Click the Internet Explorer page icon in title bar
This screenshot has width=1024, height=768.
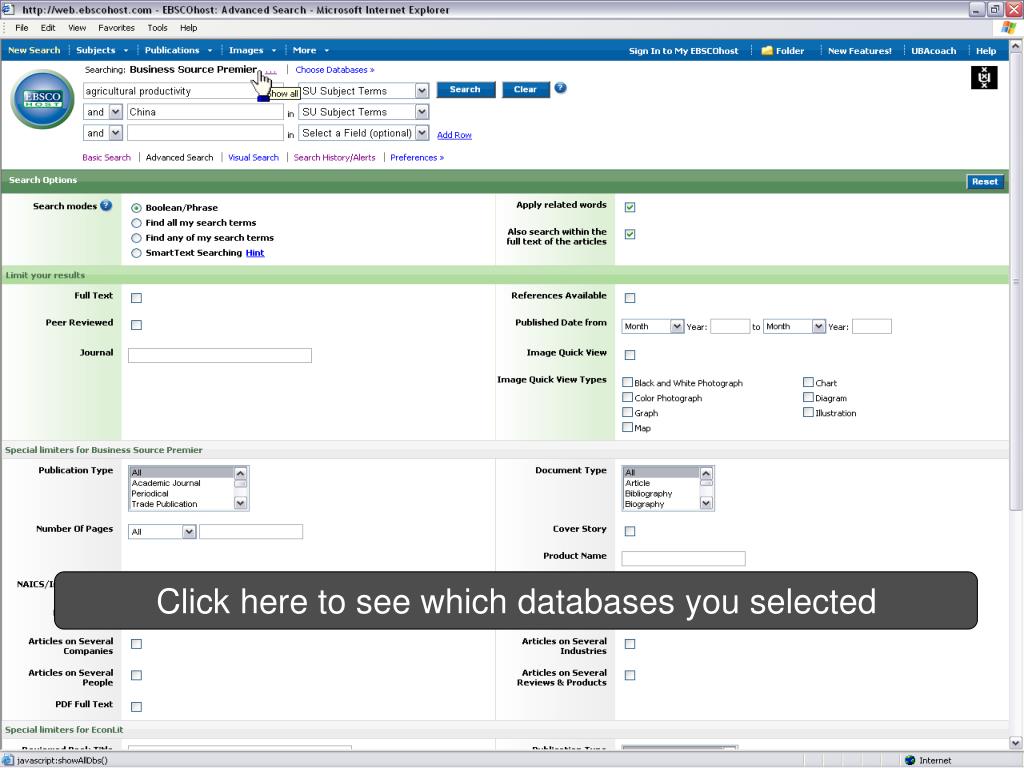8,9
